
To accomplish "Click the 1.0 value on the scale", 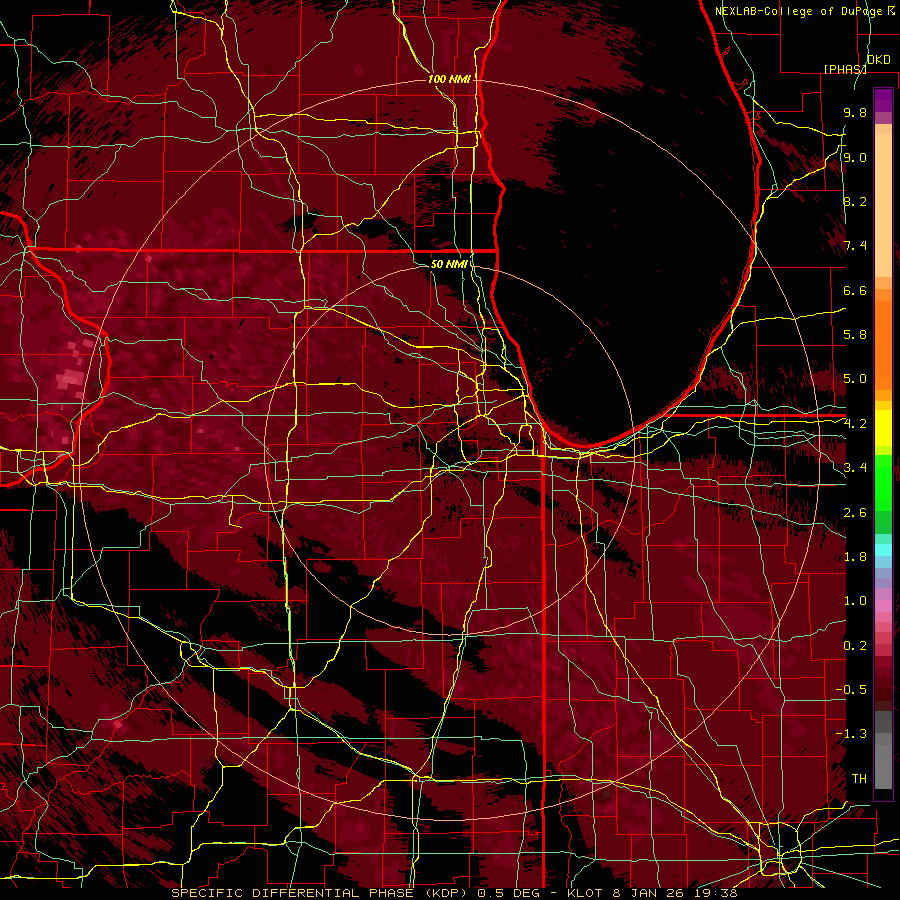I will click(855, 601).
